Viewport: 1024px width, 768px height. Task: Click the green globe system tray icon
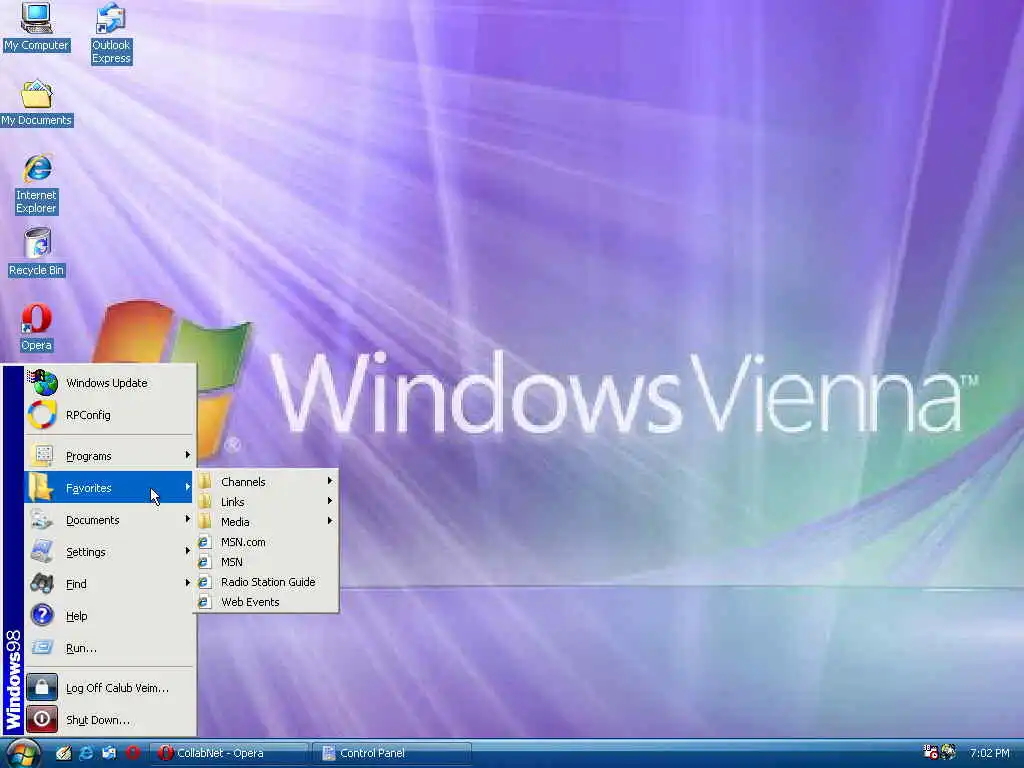(948, 752)
